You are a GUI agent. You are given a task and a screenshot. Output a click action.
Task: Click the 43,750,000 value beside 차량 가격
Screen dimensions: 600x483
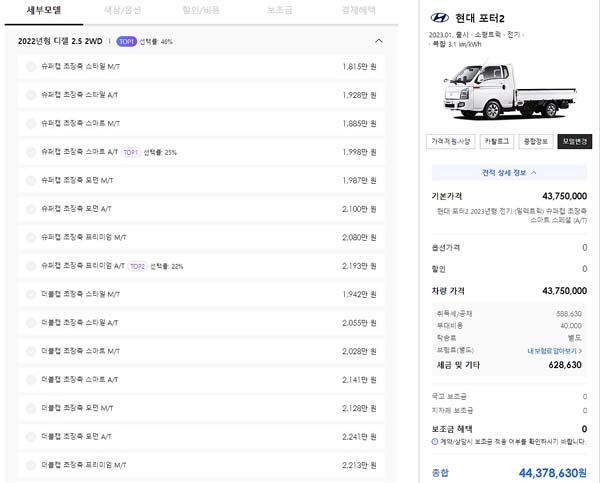click(564, 291)
